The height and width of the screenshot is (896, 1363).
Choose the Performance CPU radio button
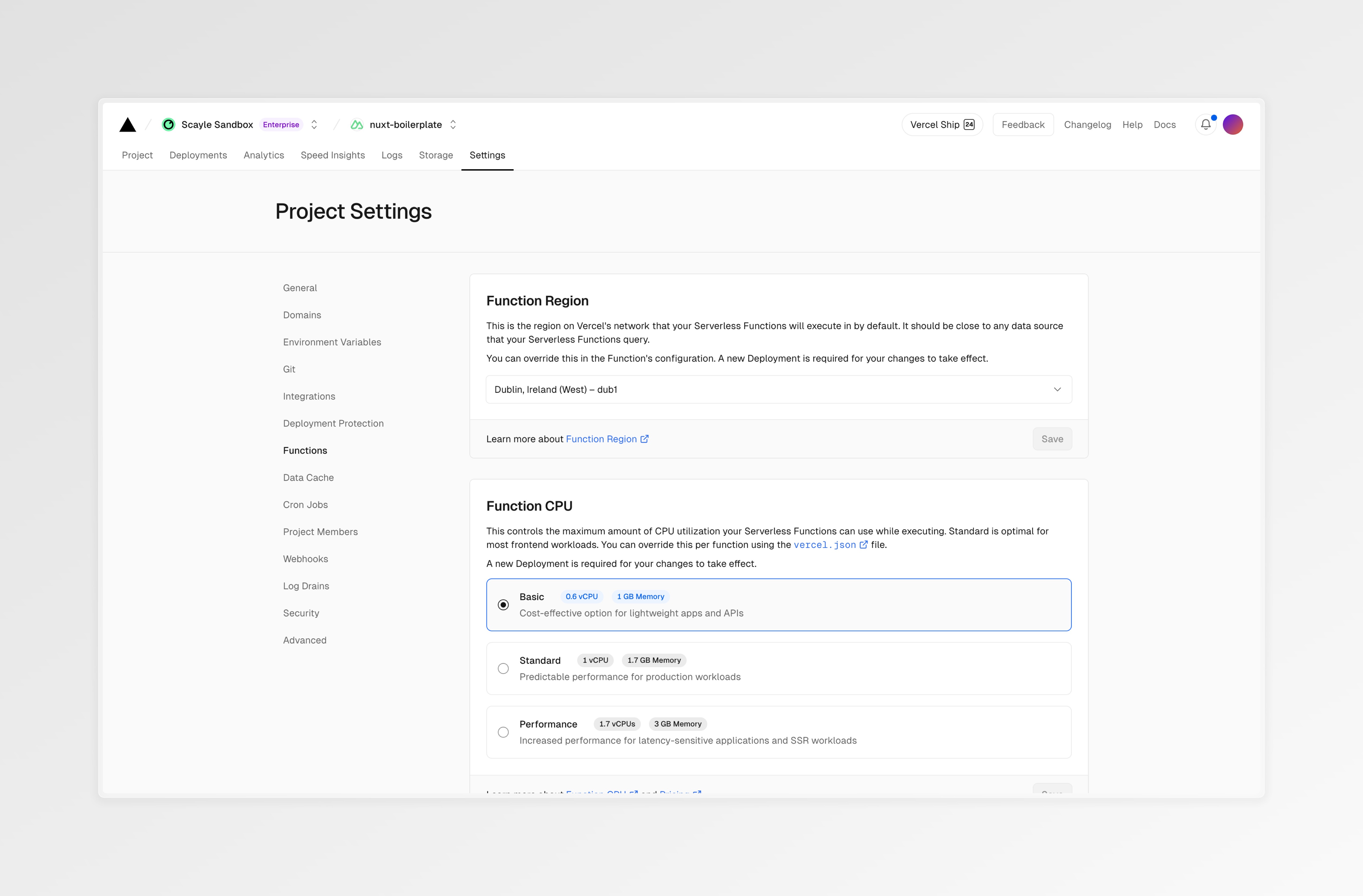(x=503, y=732)
